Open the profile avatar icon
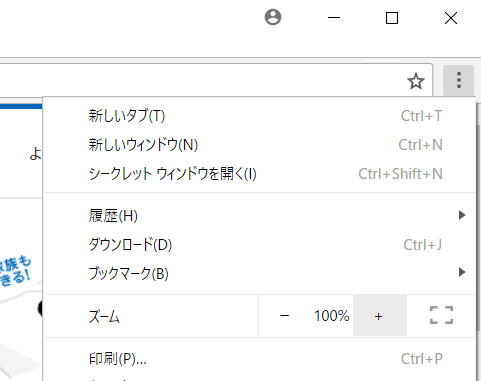 point(273,17)
